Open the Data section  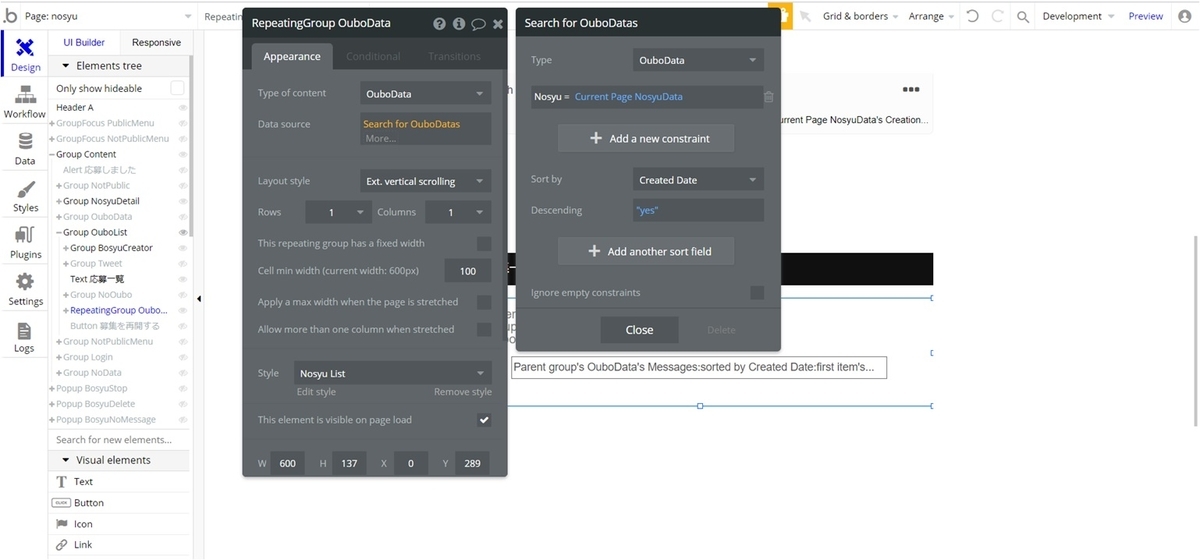tap(25, 149)
